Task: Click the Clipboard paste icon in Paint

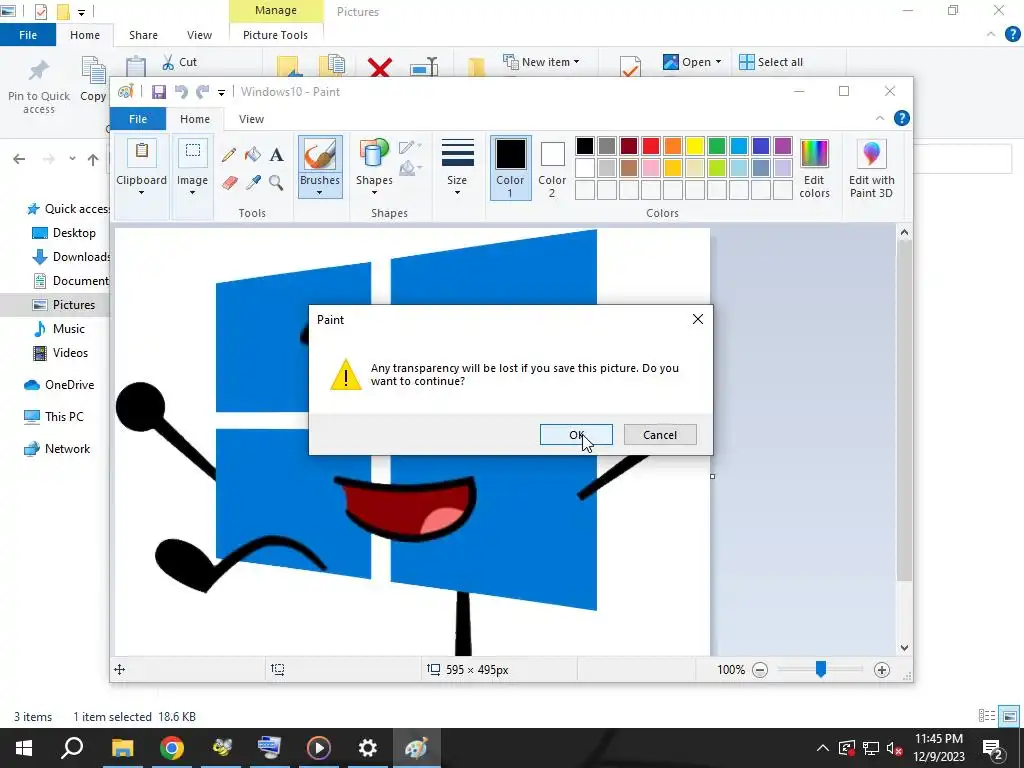Action: pyautogui.click(x=141, y=153)
